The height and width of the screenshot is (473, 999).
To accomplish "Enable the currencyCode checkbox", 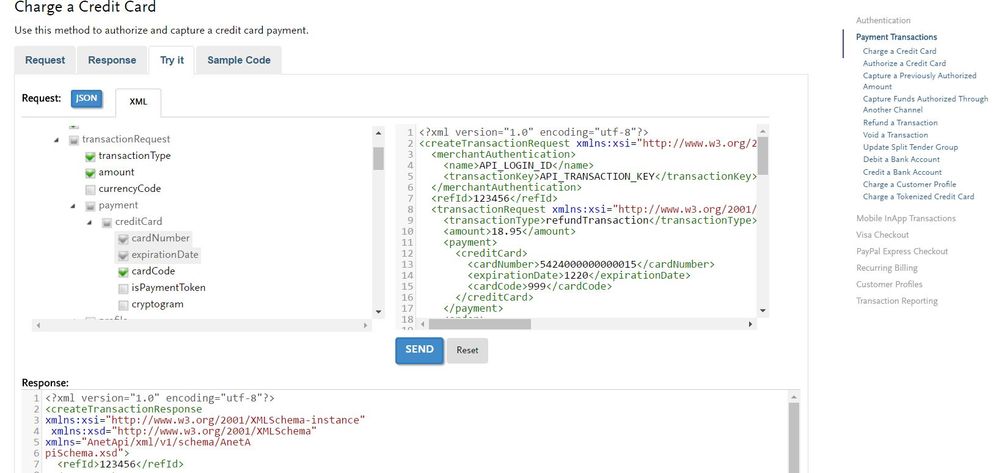I will pos(90,189).
